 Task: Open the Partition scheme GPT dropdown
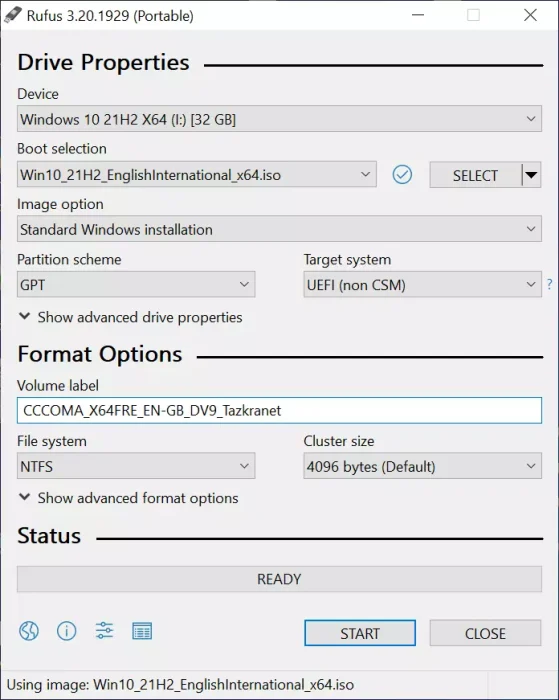(x=136, y=284)
